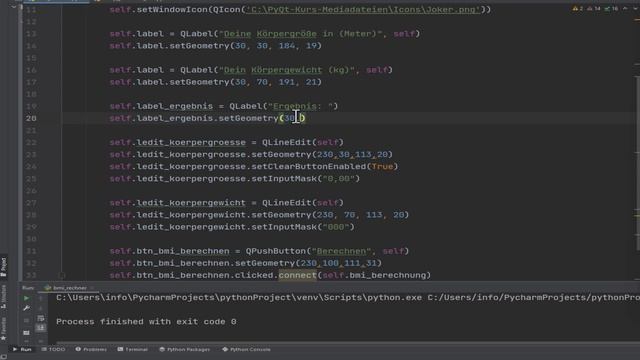The height and width of the screenshot is (360, 640).
Task: Click the weak warning indicator showing 14
Action: click(594, 9)
